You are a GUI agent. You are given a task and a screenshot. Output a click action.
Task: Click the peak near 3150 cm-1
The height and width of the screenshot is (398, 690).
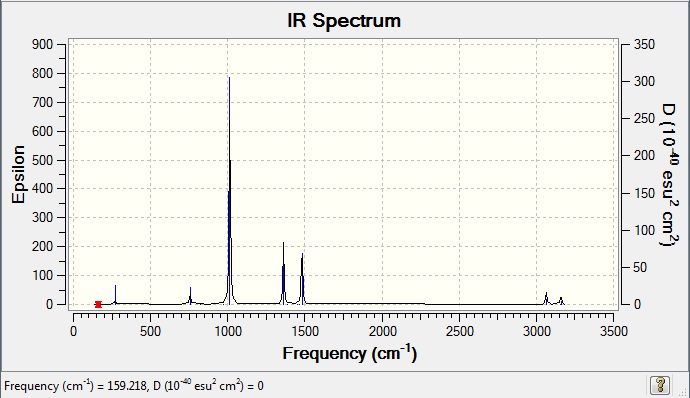561,301
